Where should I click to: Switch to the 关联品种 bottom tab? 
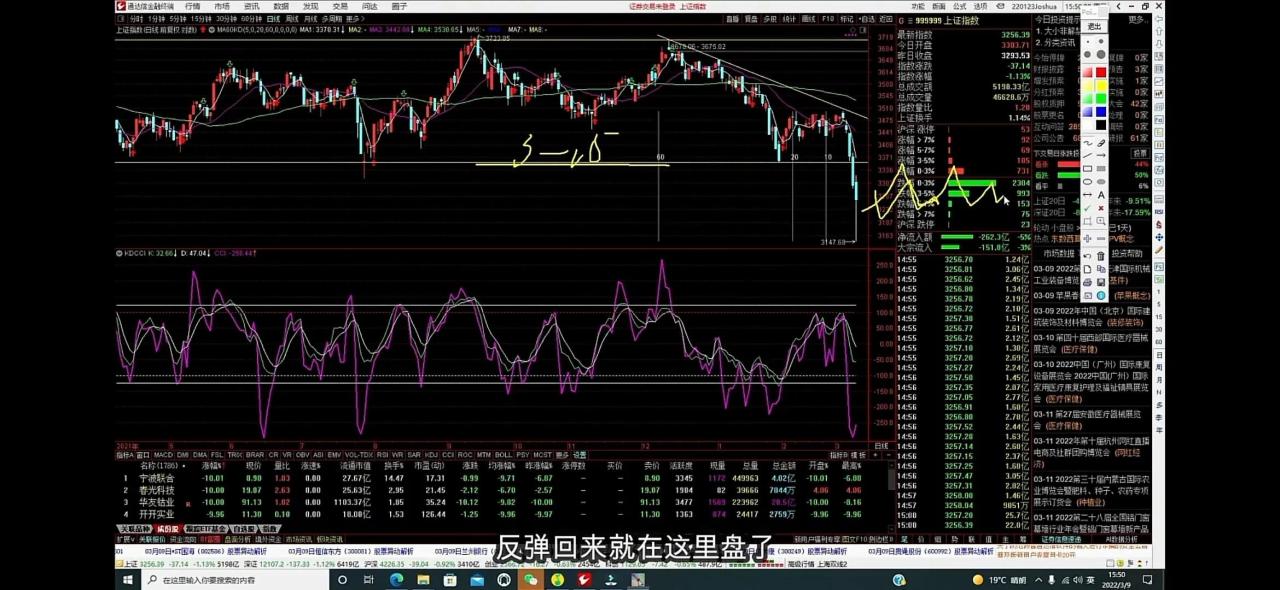click(x=135, y=529)
